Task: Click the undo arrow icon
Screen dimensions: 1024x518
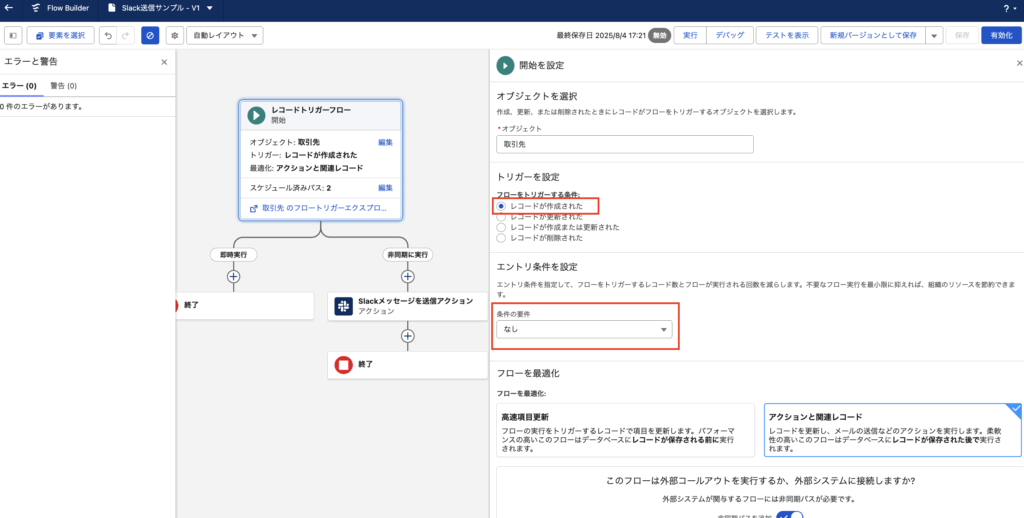Action: click(108, 35)
